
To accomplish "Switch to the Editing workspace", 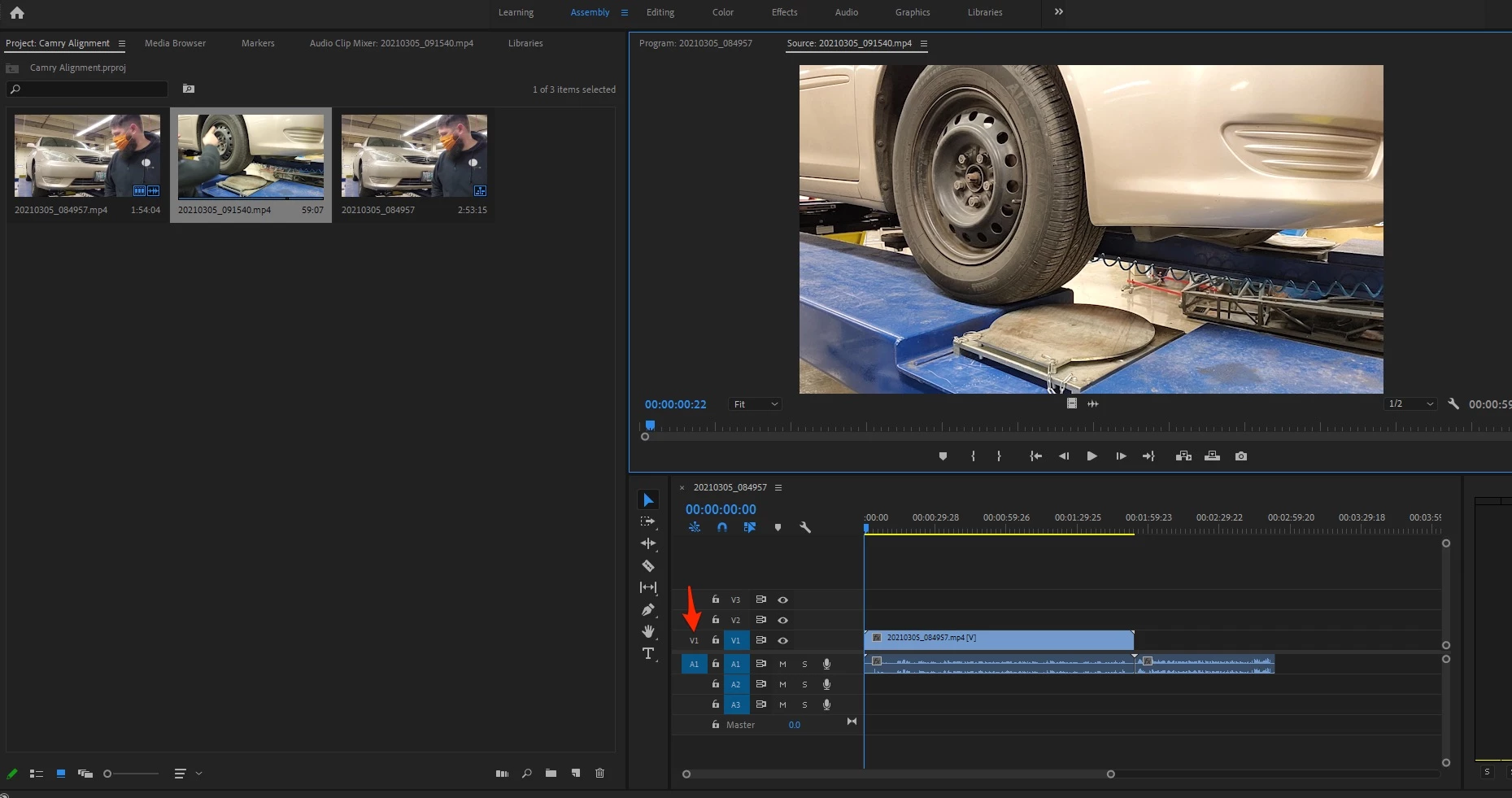I will 660,12.
